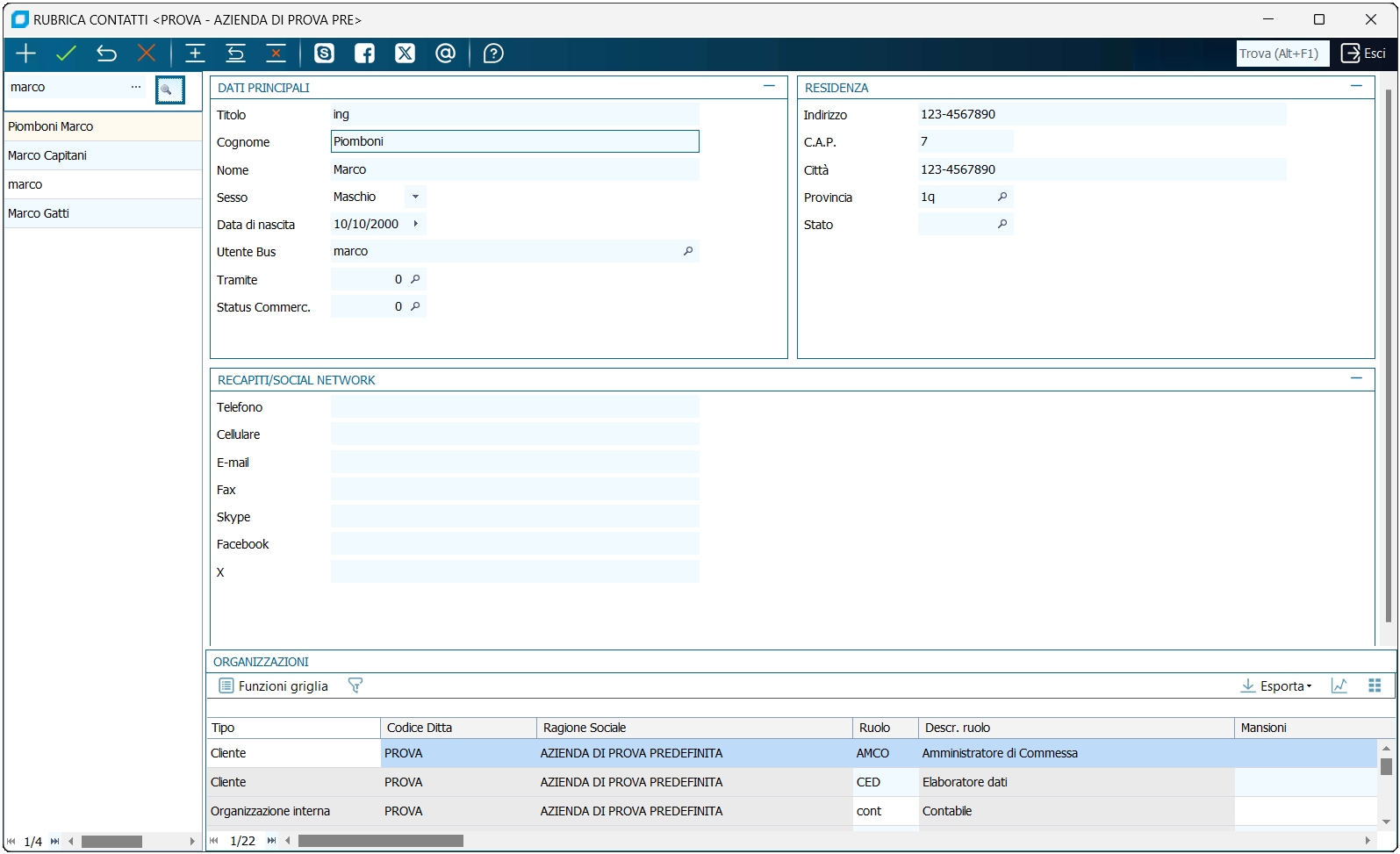Click the filter funnel icon in Organizzazioni

tap(355, 685)
